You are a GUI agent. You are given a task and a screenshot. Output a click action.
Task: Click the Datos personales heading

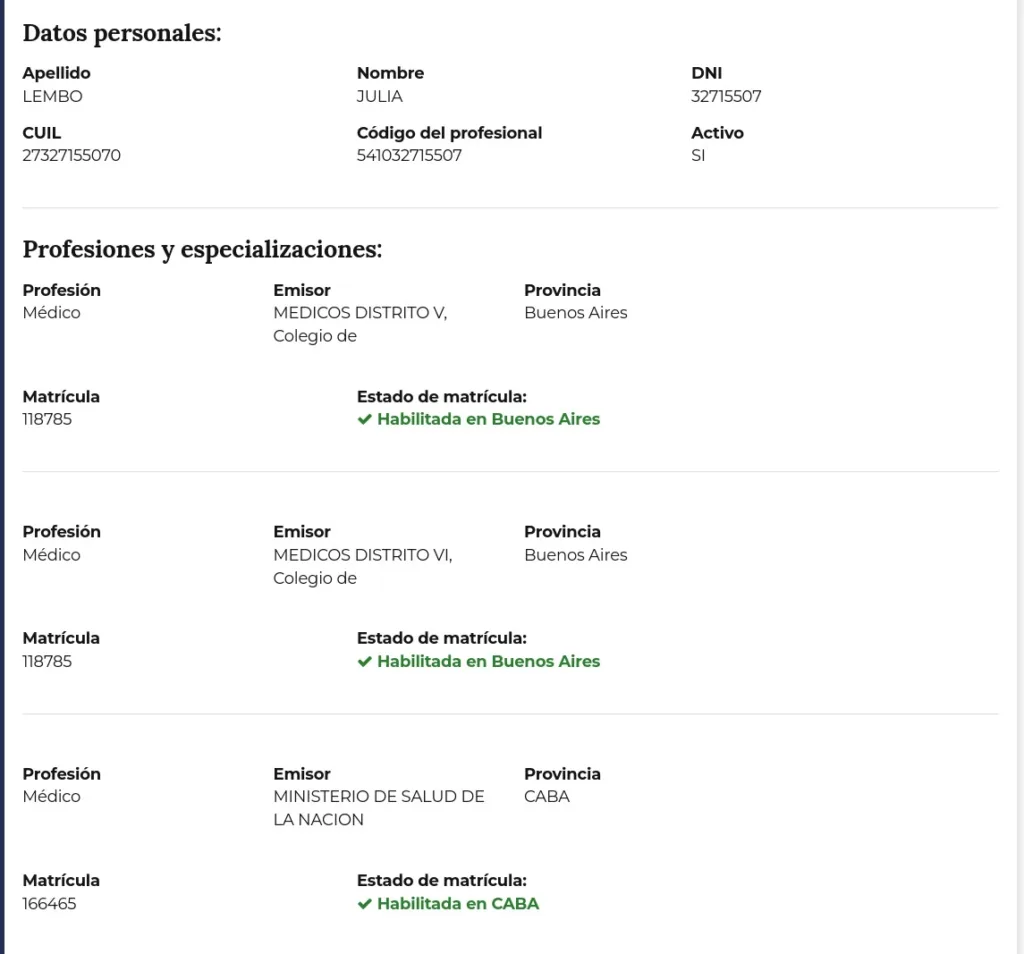(x=122, y=33)
